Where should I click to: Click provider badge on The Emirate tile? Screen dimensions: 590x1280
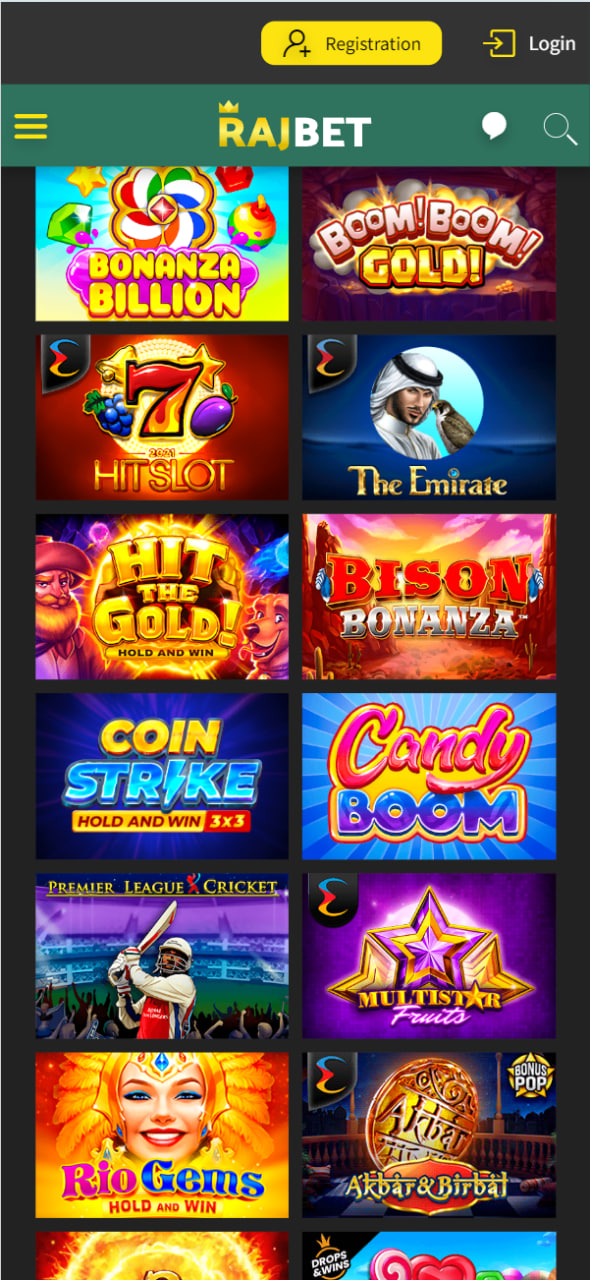[329, 360]
